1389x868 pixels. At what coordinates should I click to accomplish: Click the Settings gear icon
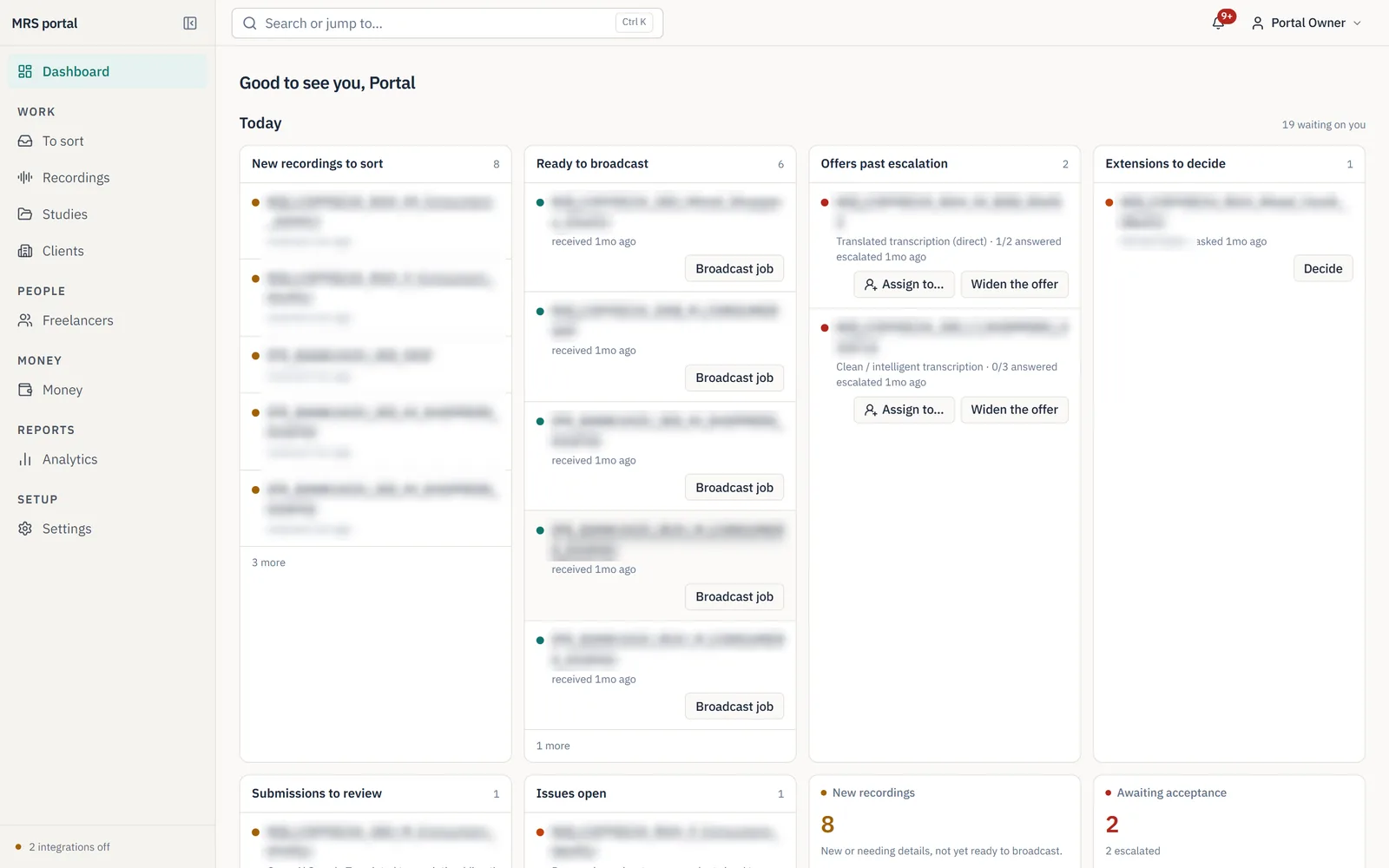tap(25, 529)
